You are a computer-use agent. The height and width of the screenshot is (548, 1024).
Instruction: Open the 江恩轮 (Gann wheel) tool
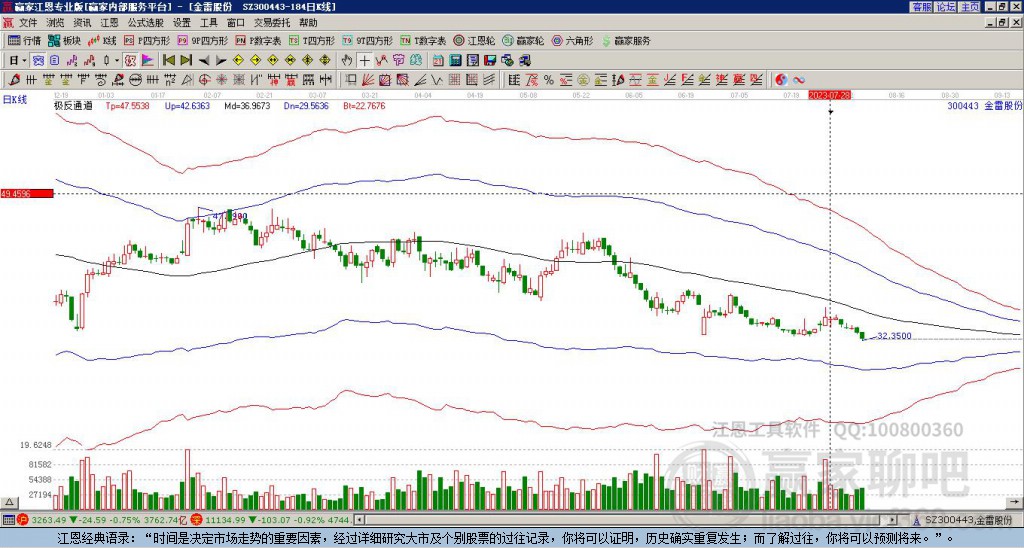(475, 40)
